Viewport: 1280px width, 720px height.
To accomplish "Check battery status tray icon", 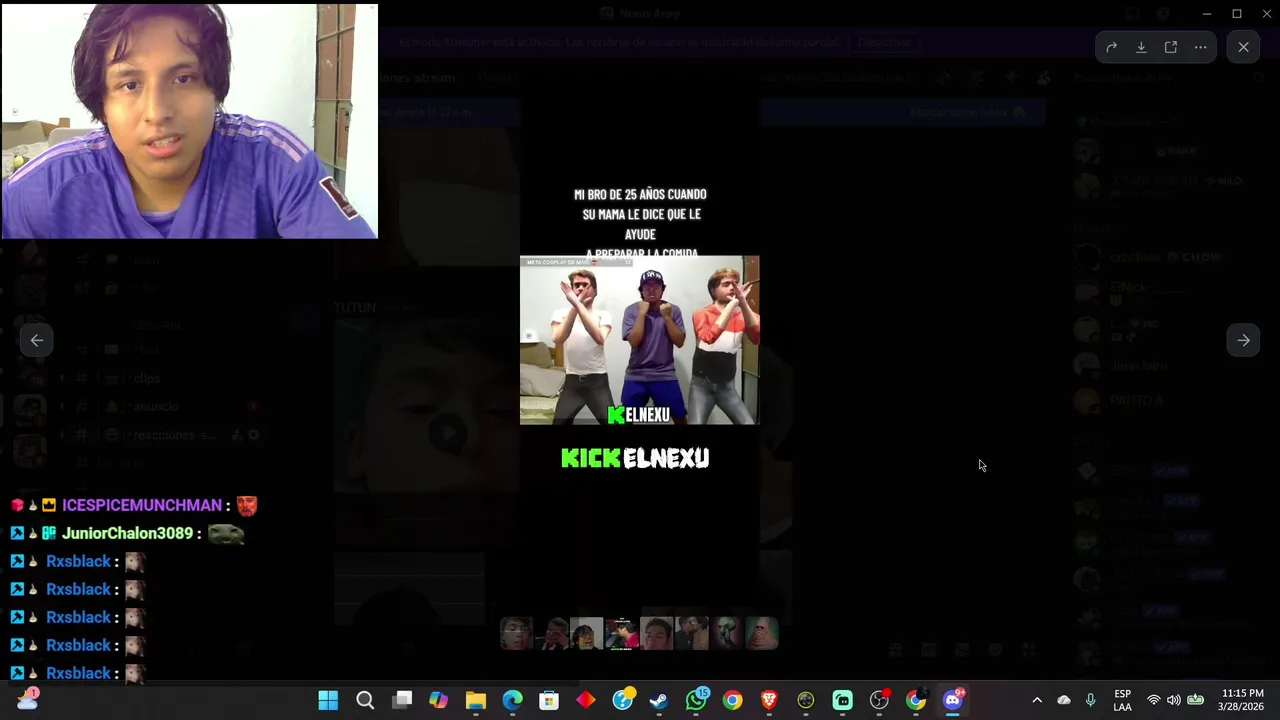I will pyautogui.click(x=1195, y=700).
